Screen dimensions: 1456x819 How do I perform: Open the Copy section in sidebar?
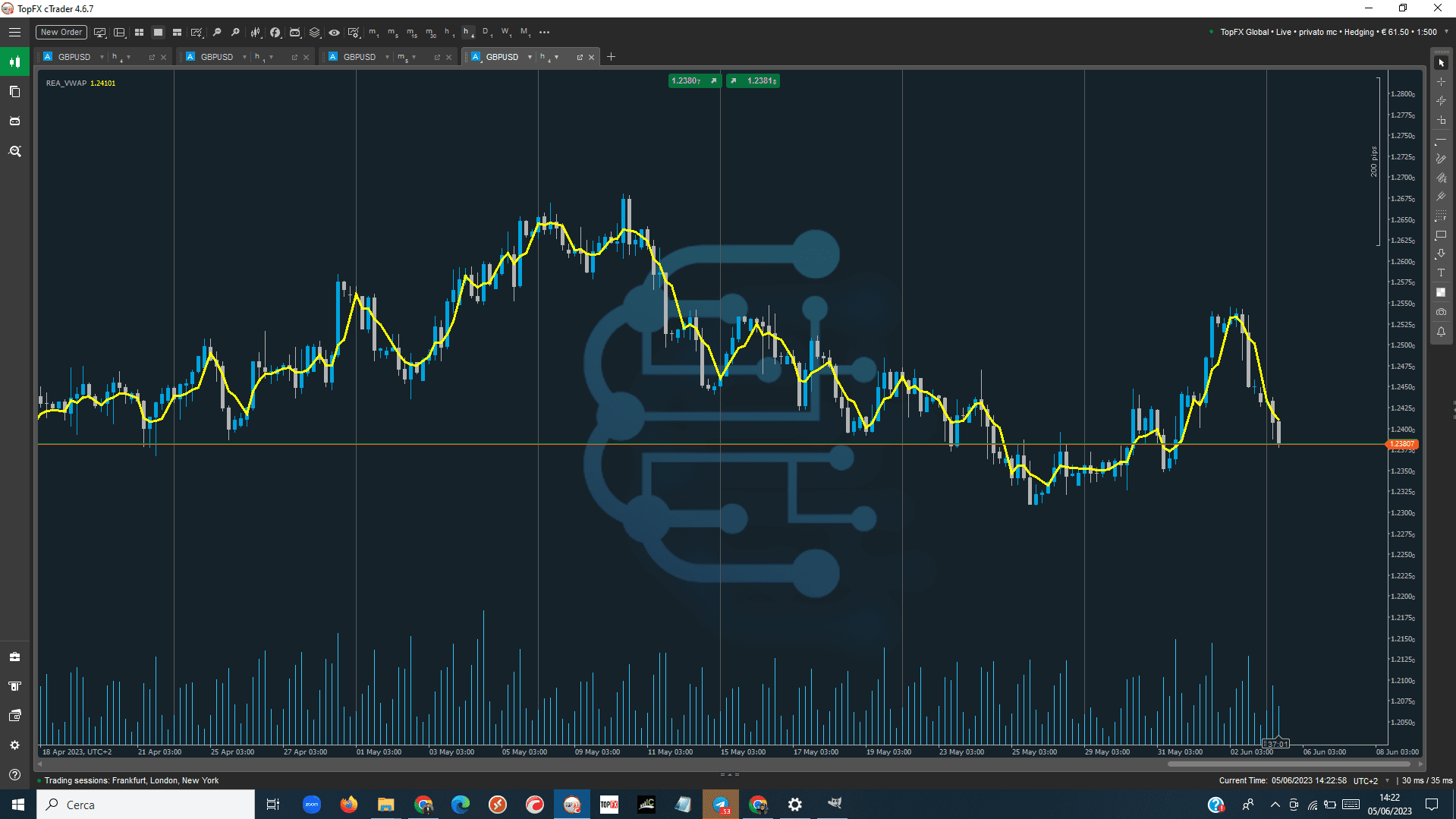[14, 91]
